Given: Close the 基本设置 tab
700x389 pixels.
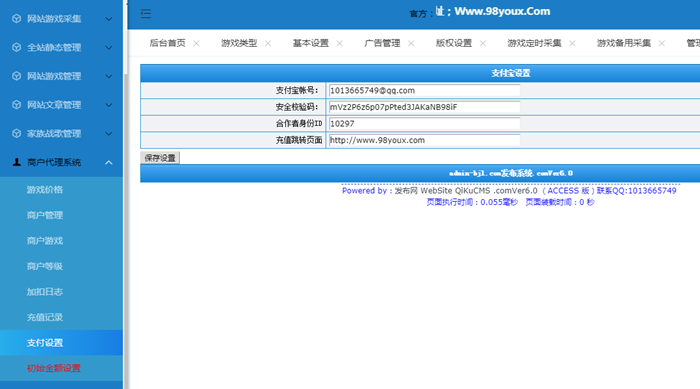Looking at the screenshot, I should click(x=339, y=43).
